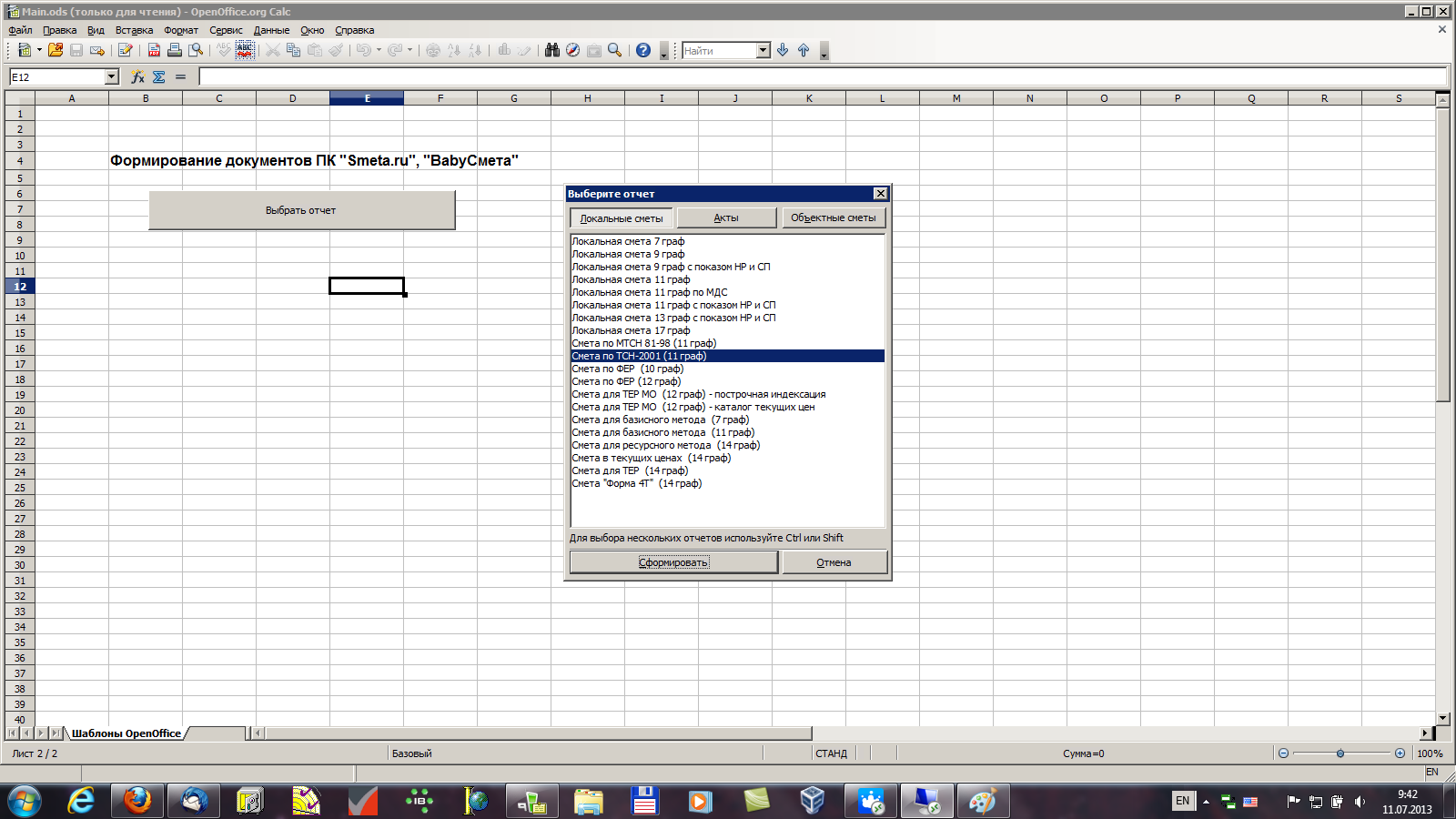
Task: Open Internet Explorer from the taskbar
Action: point(82,801)
